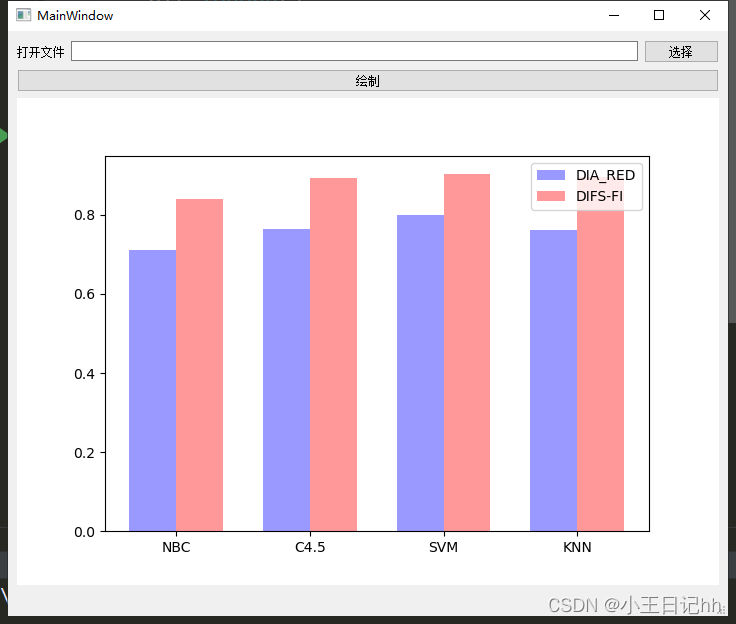Click the DIA_RED legend label

point(605,175)
